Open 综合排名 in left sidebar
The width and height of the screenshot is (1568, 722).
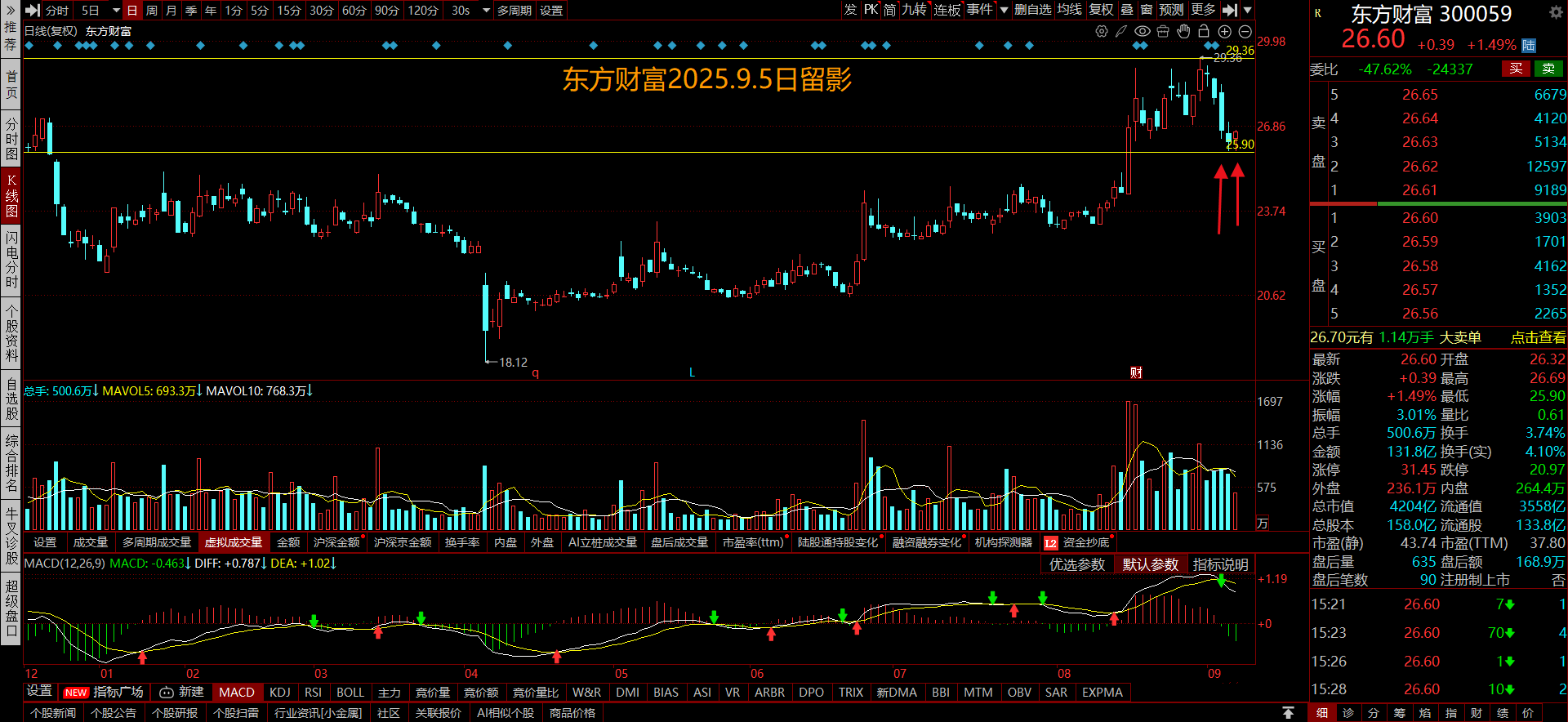11,463
